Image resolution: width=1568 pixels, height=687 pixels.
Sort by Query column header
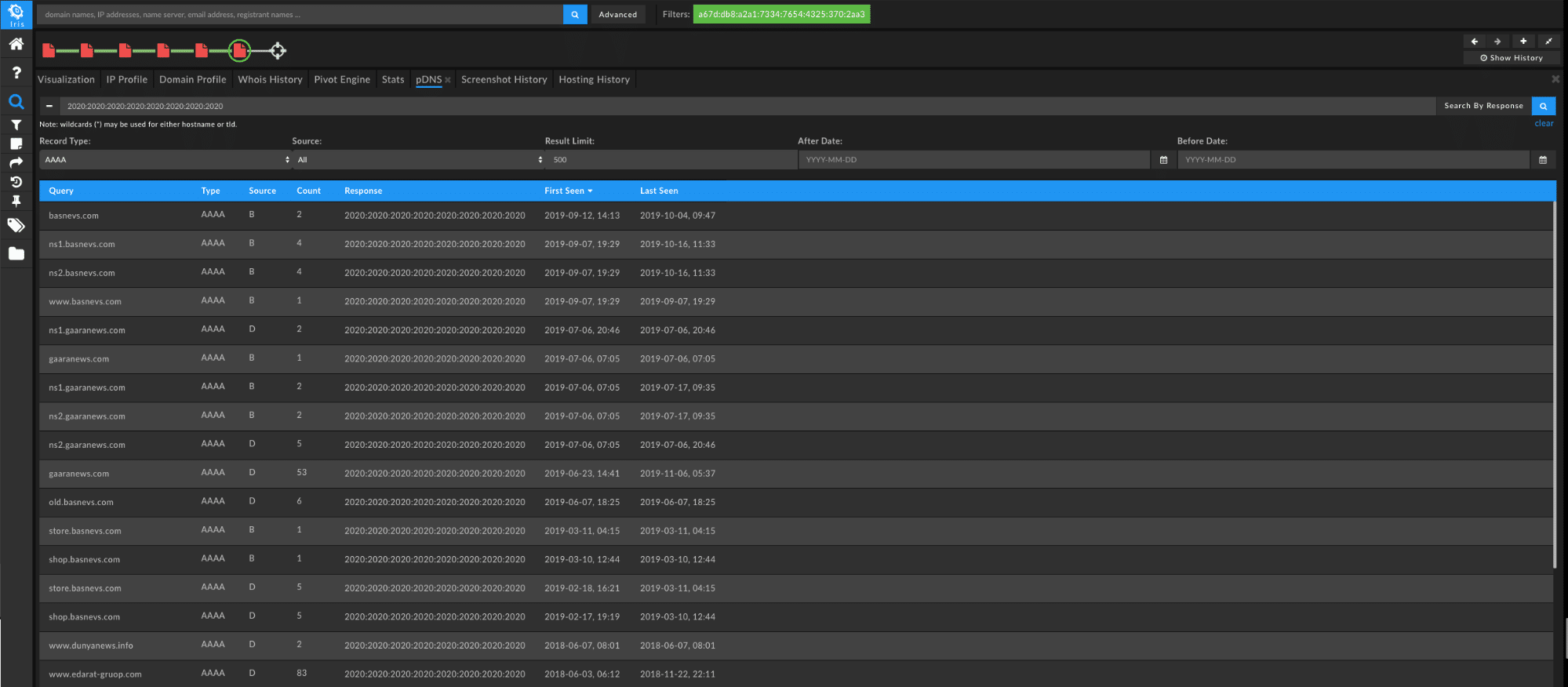[x=61, y=191]
